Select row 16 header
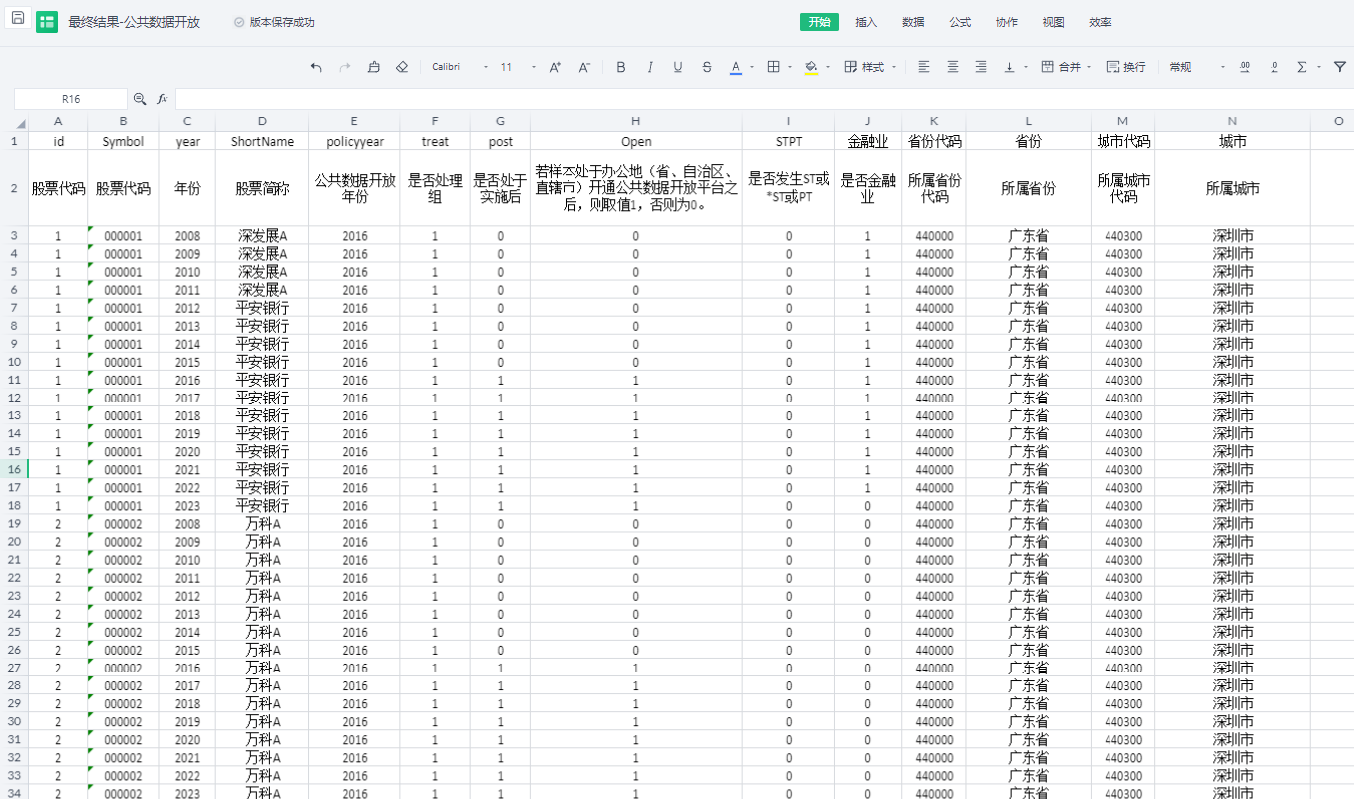1354x799 pixels. [x=14, y=470]
